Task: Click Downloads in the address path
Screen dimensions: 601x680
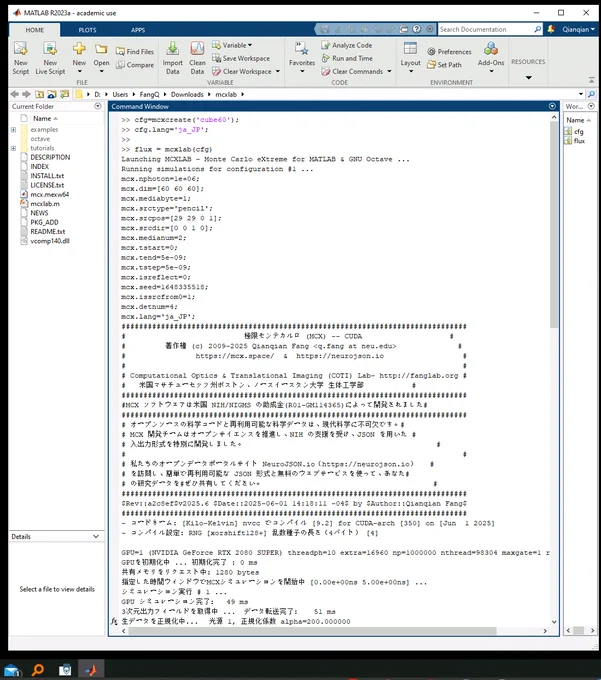Action: coord(187,94)
